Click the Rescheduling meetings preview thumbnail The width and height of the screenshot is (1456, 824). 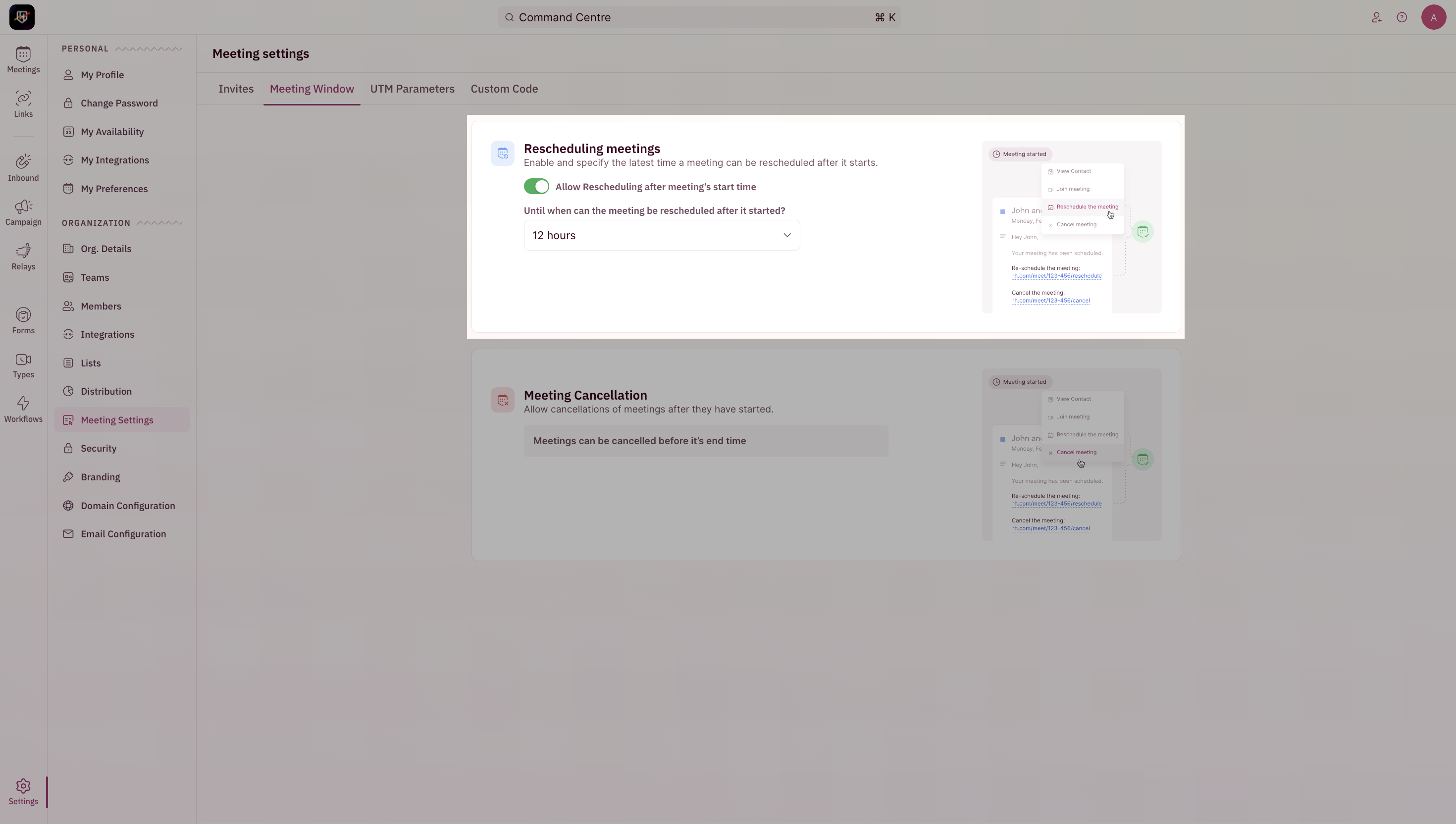[1071, 227]
